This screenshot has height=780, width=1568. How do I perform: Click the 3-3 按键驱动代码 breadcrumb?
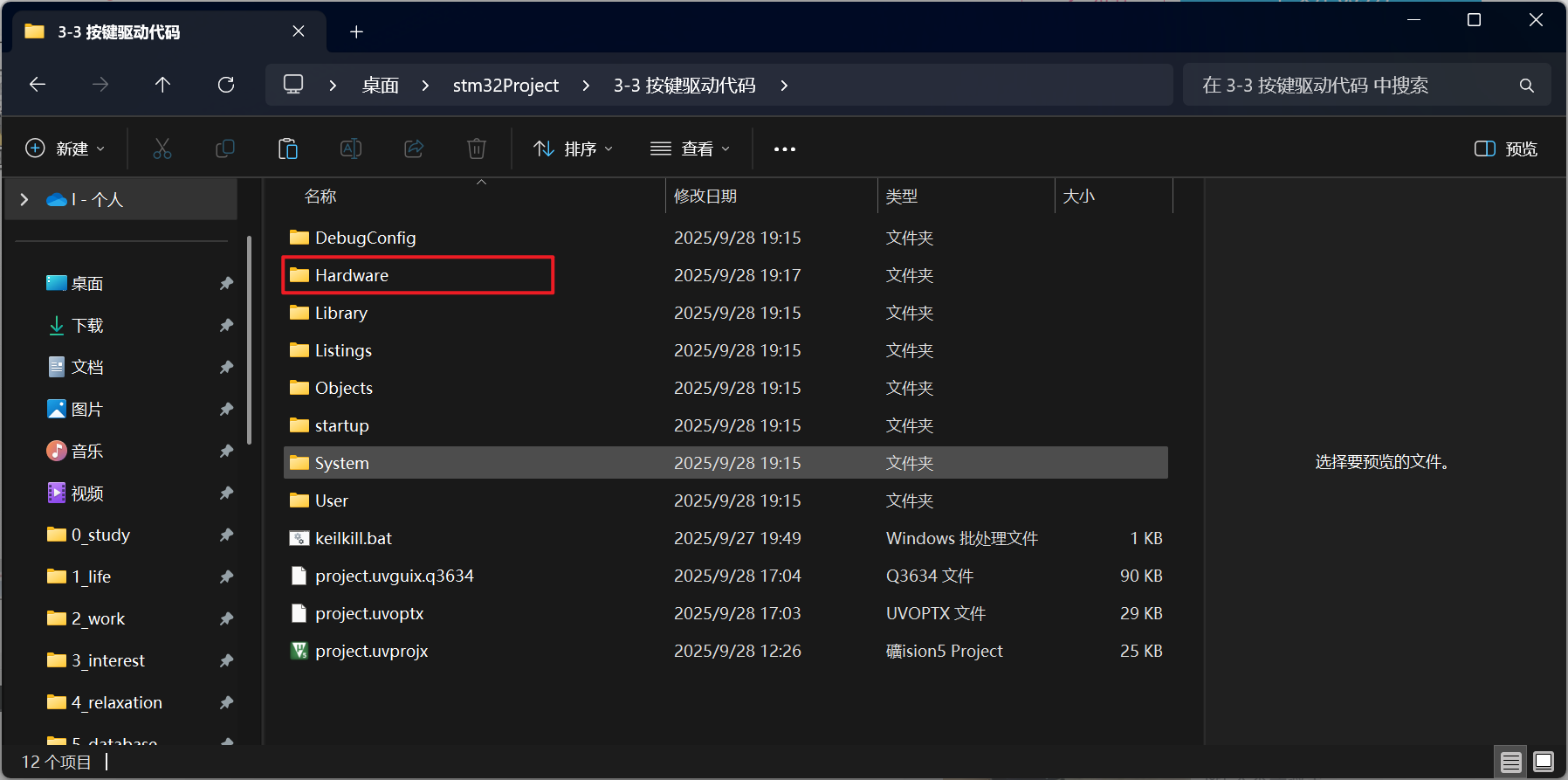coord(684,86)
